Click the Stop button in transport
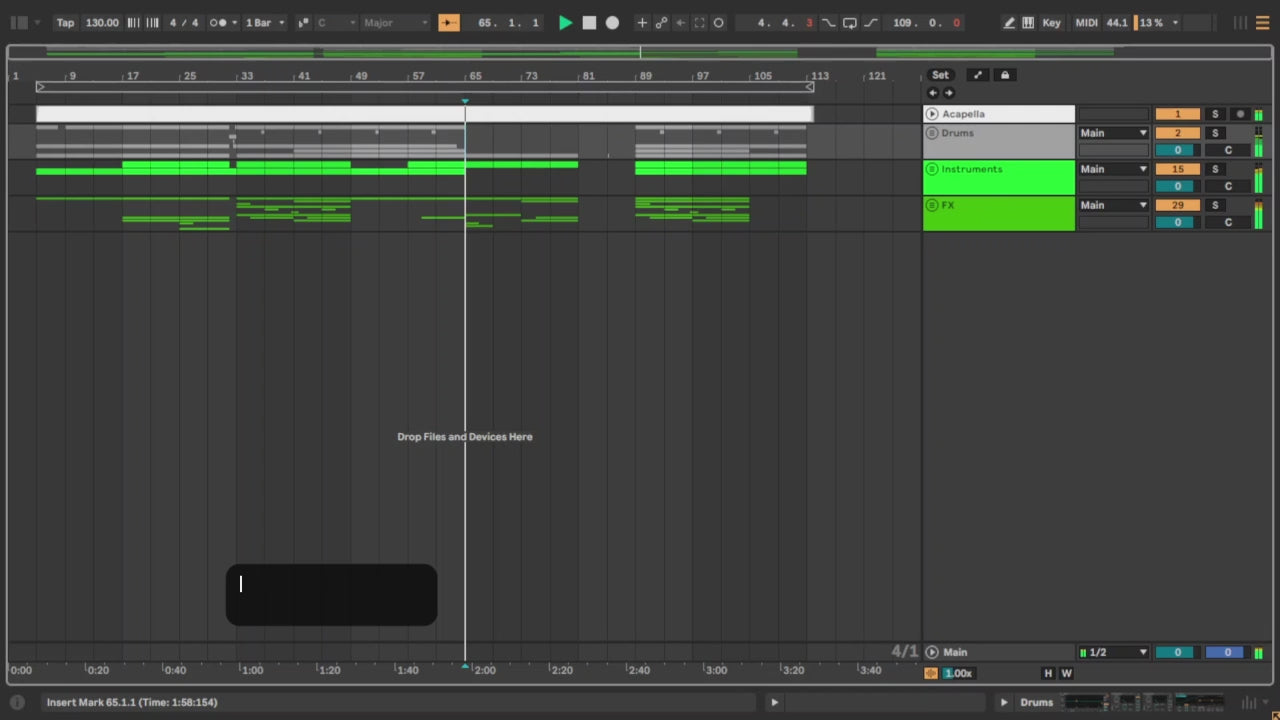Viewport: 1280px width, 720px height. 589,23
